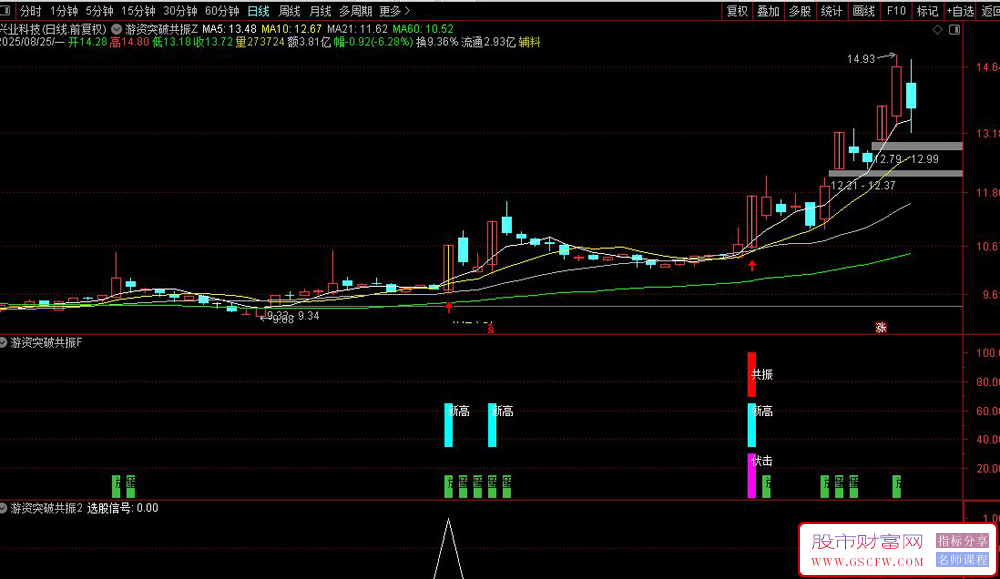
Task: Open the 复权 adjustment option
Action: (737, 11)
